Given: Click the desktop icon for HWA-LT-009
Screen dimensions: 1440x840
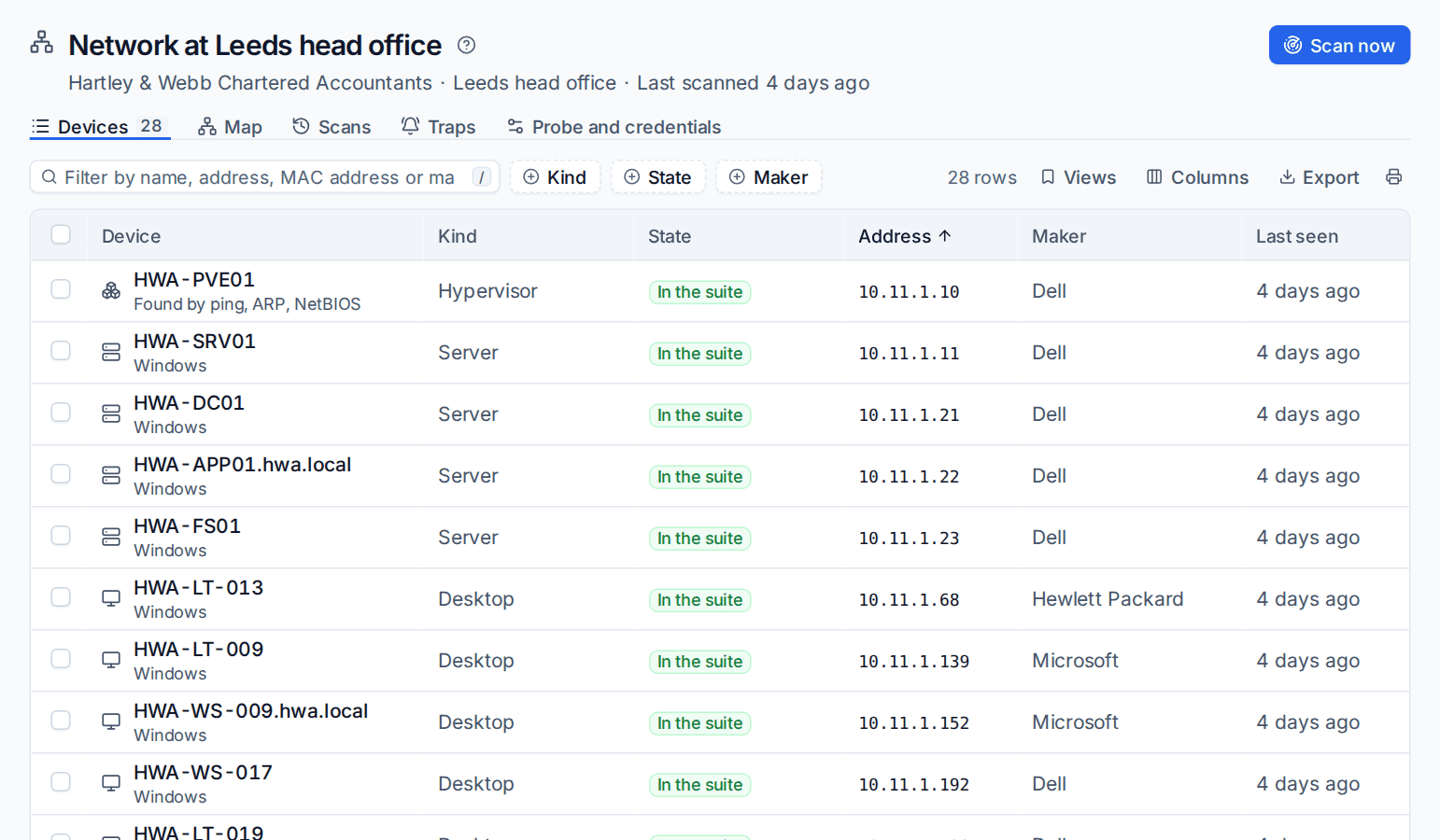Looking at the screenshot, I should (111, 661).
